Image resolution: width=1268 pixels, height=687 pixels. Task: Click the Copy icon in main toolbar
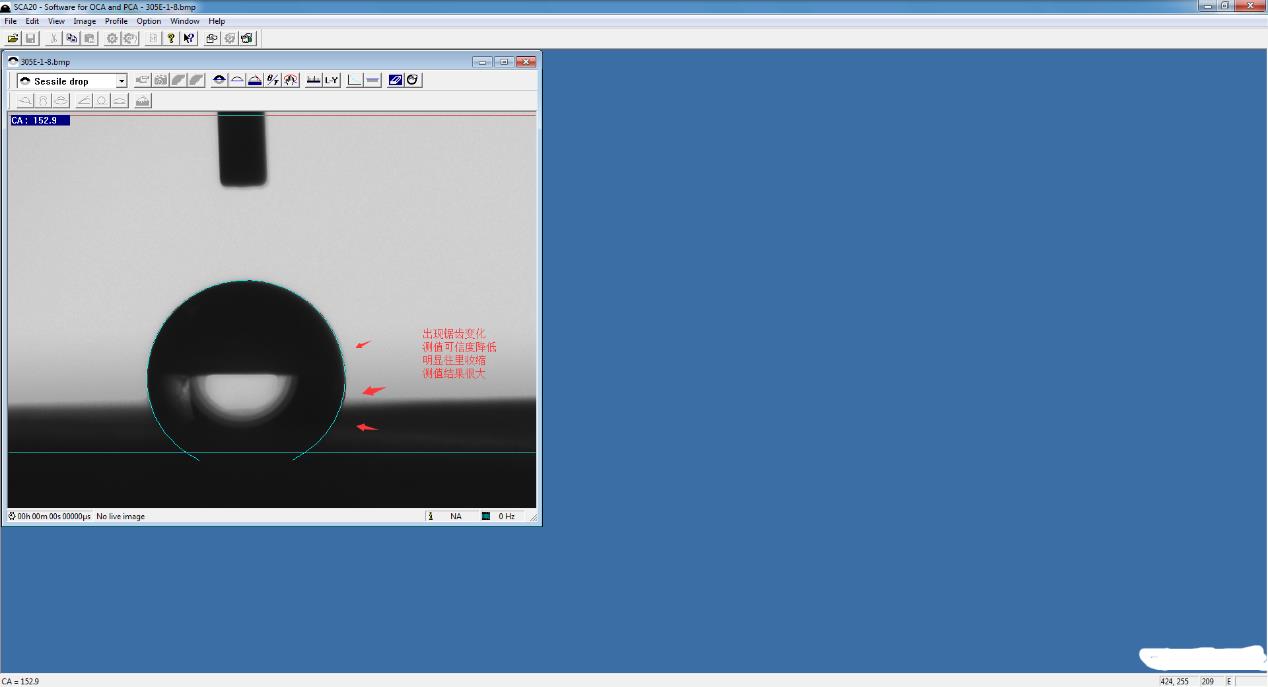[x=72, y=38]
